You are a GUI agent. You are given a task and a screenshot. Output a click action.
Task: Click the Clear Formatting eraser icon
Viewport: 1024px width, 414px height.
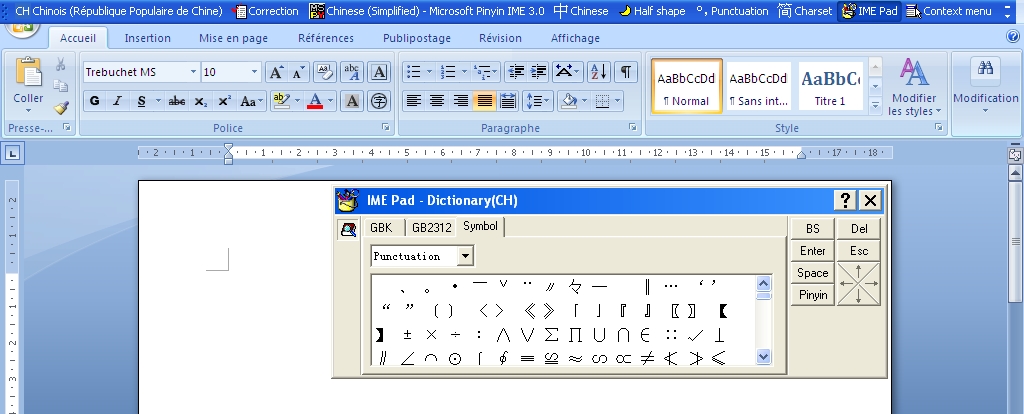[x=325, y=72]
